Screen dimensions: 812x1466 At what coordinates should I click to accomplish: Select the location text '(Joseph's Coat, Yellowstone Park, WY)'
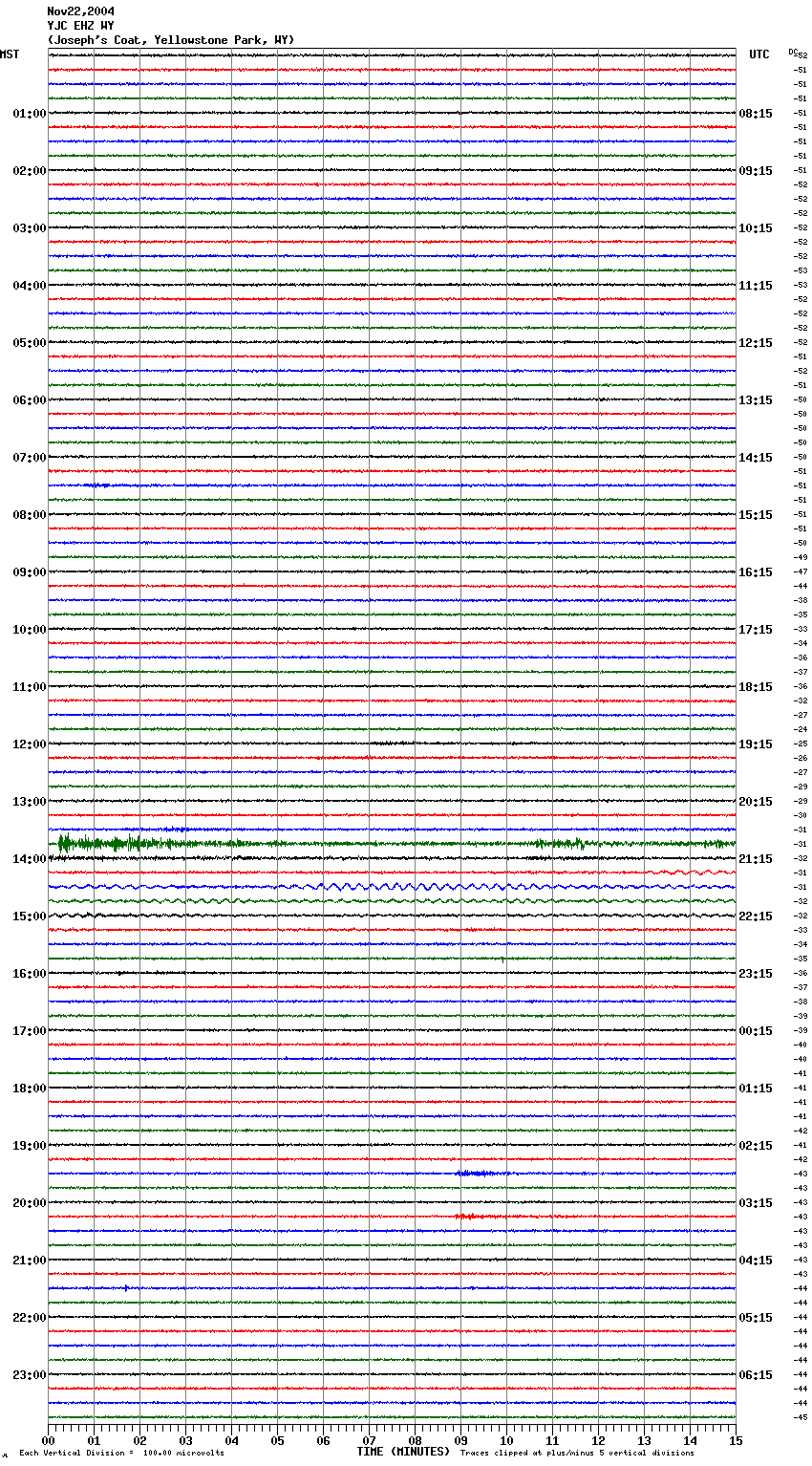pyautogui.click(x=171, y=40)
